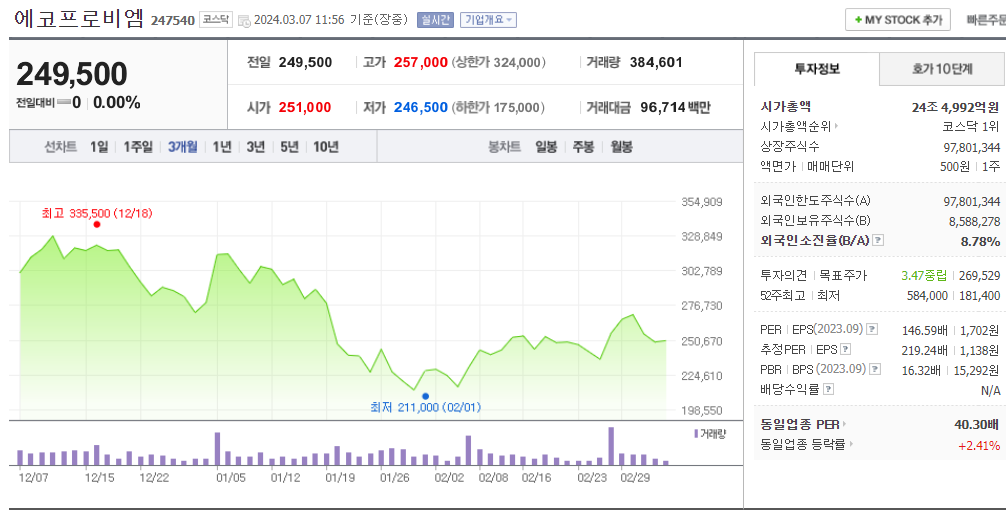
Task: Click the red 최고 335,500 marker dot
Action: [x=97, y=225]
